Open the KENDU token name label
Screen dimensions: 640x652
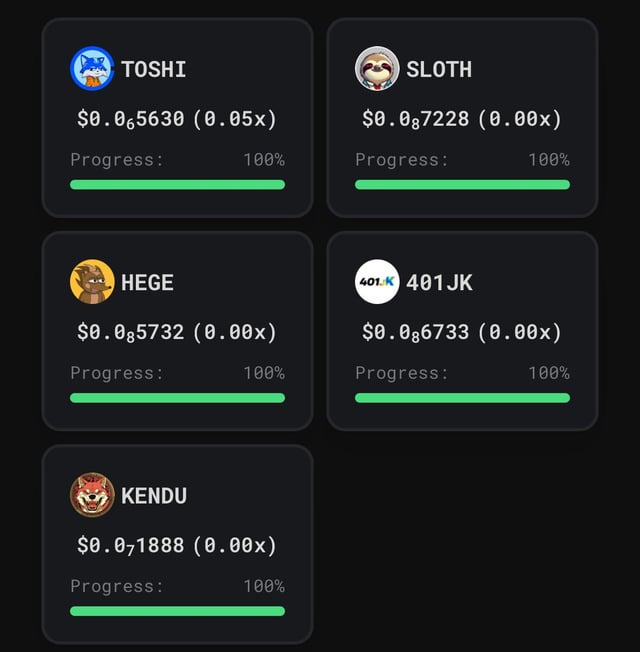pos(154,496)
